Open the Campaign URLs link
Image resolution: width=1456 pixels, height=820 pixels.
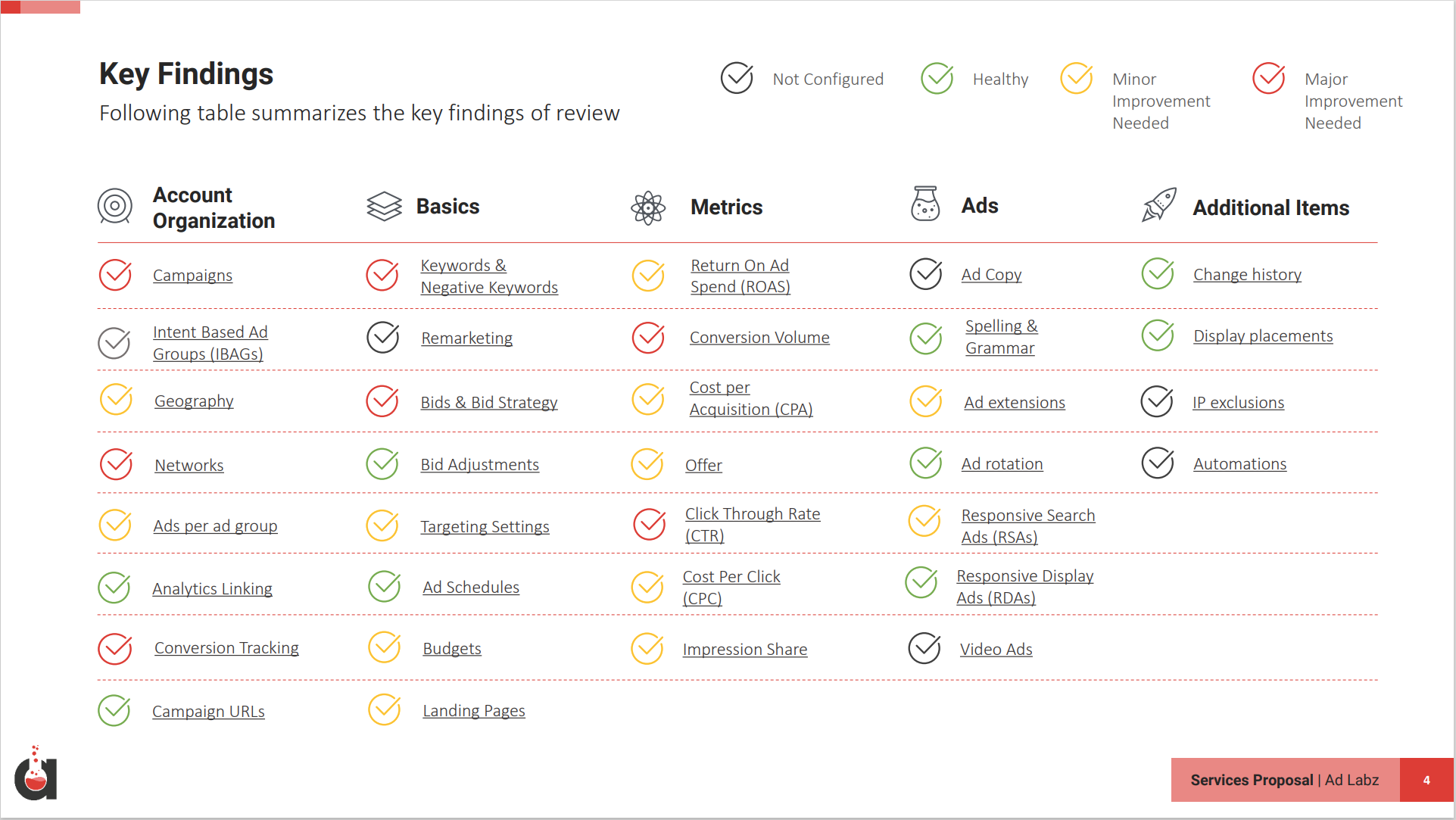(208, 712)
